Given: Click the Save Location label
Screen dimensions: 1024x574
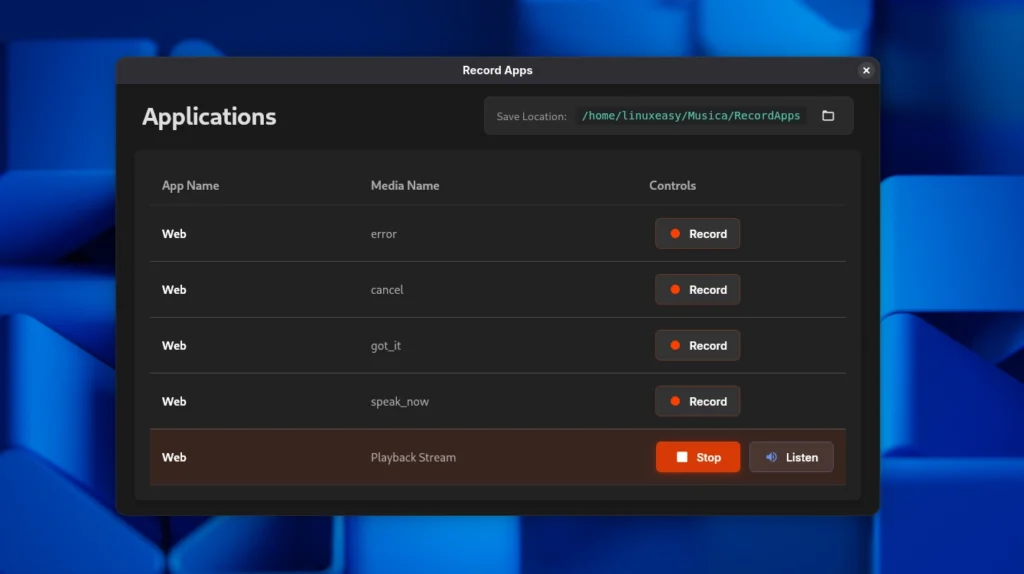Looking at the screenshot, I should pos(531,116).
